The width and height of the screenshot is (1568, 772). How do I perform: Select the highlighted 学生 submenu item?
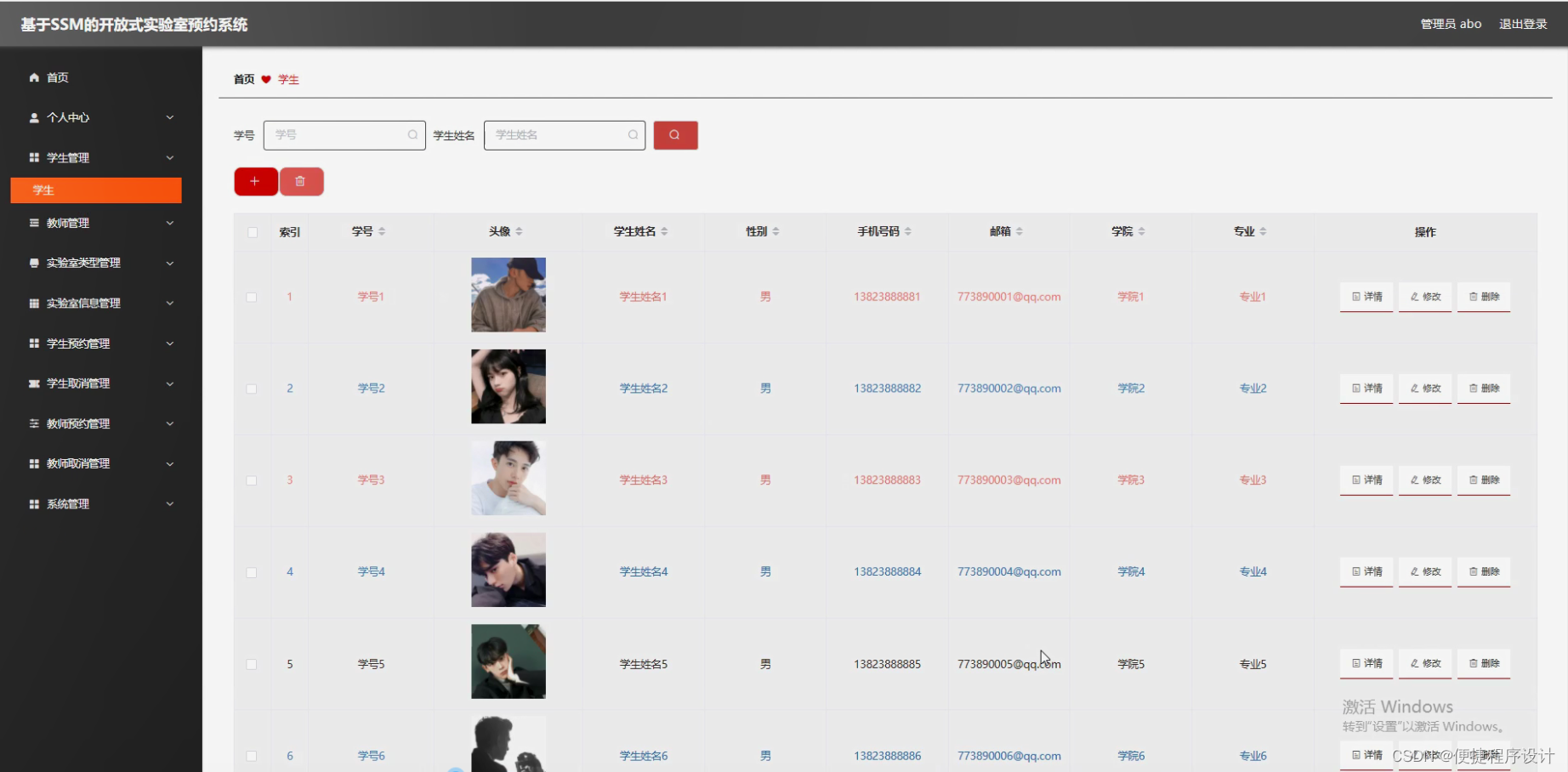point(96,190)
